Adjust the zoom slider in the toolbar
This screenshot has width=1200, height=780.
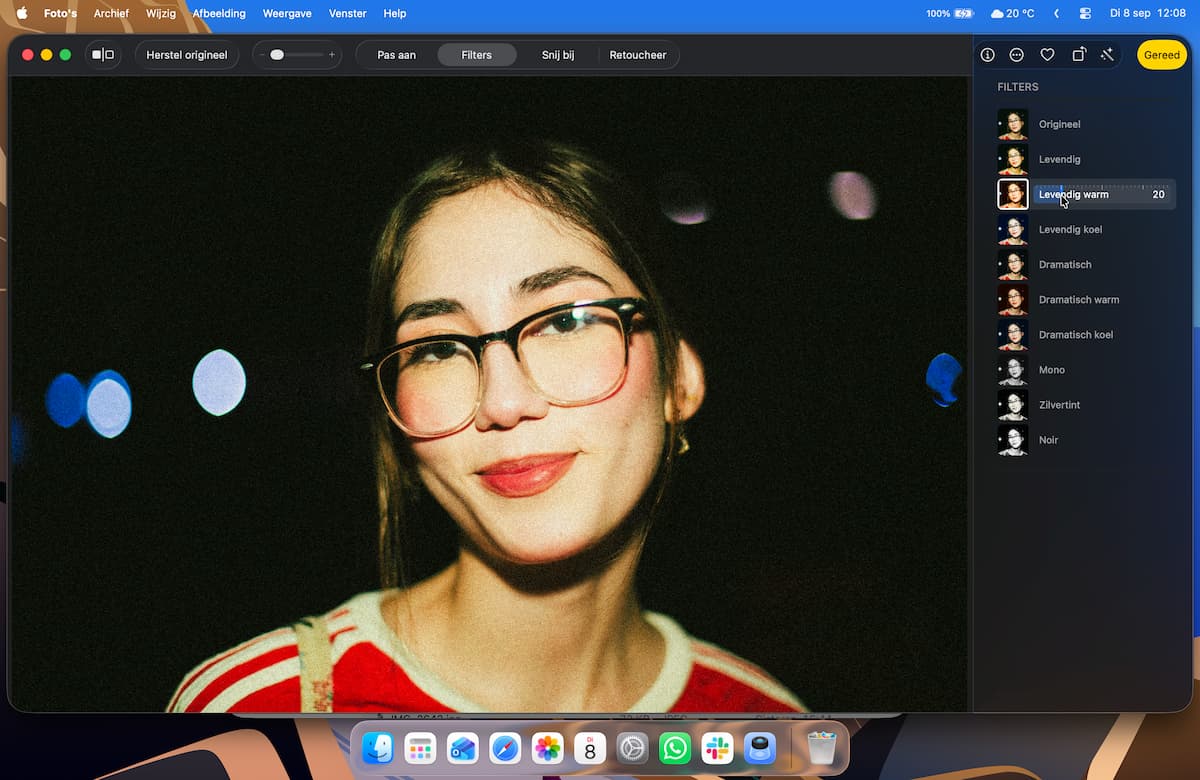pos(298,55)
